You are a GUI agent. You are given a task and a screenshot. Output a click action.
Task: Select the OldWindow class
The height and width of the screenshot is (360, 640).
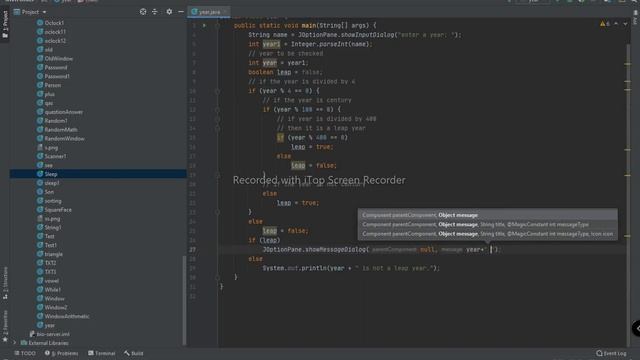coord(58,58)
